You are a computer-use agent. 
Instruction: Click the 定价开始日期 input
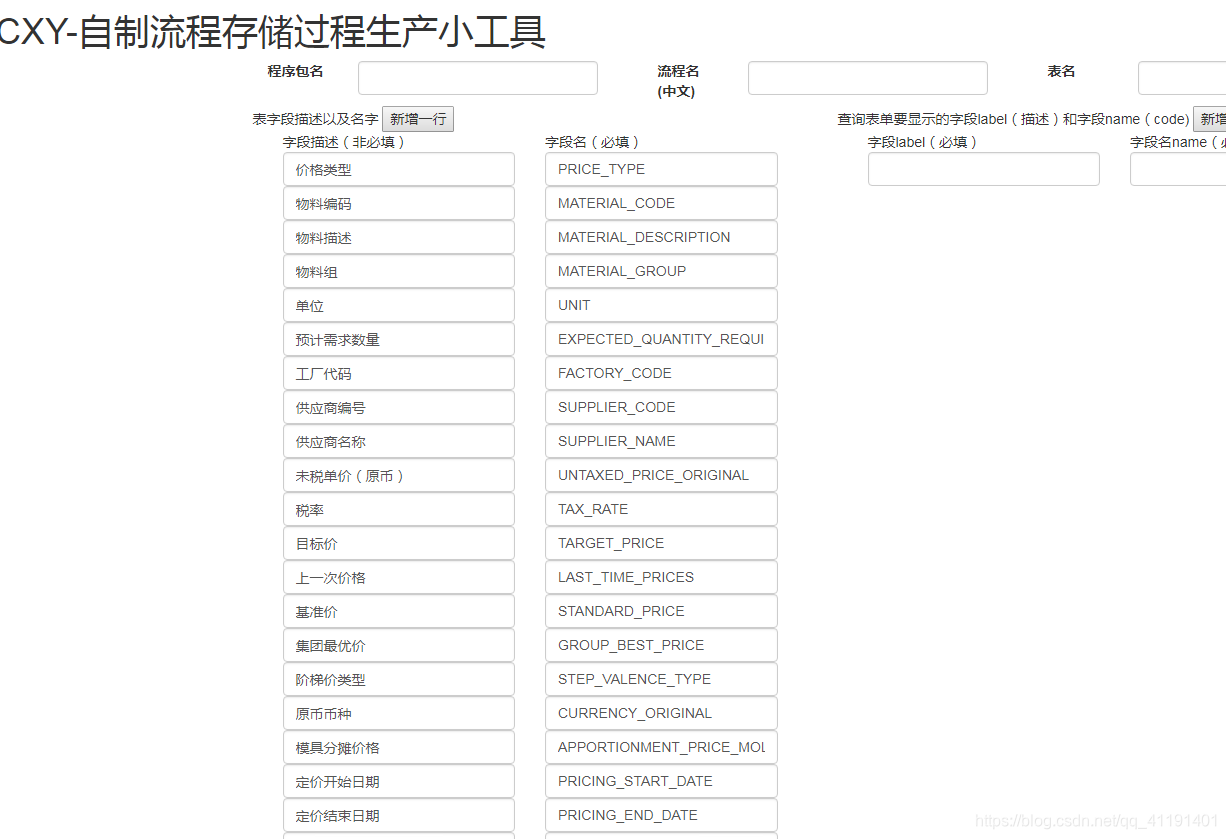tap(399, 781)
